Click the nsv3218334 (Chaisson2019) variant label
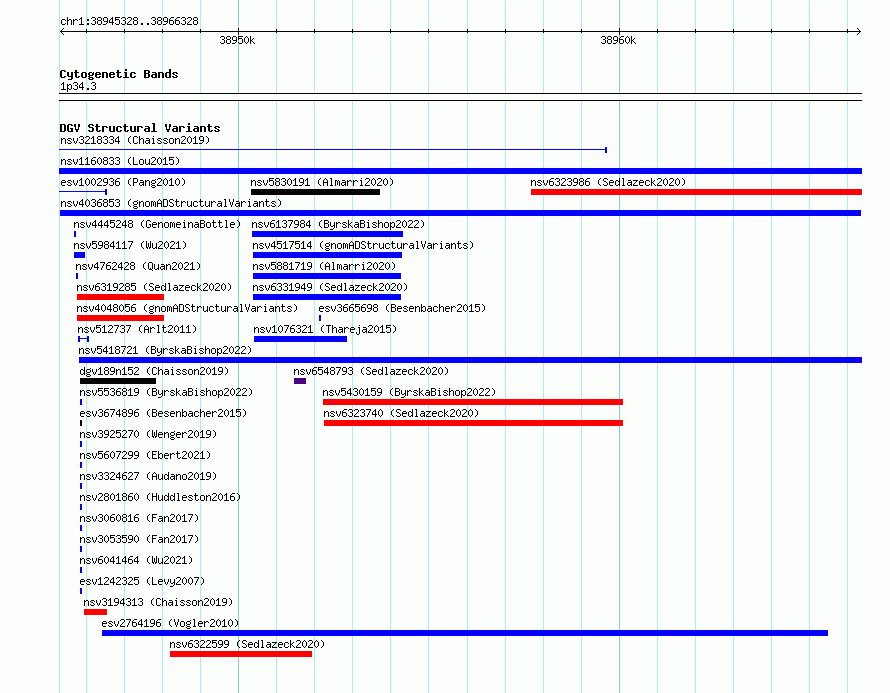 (x=135, y=140)
